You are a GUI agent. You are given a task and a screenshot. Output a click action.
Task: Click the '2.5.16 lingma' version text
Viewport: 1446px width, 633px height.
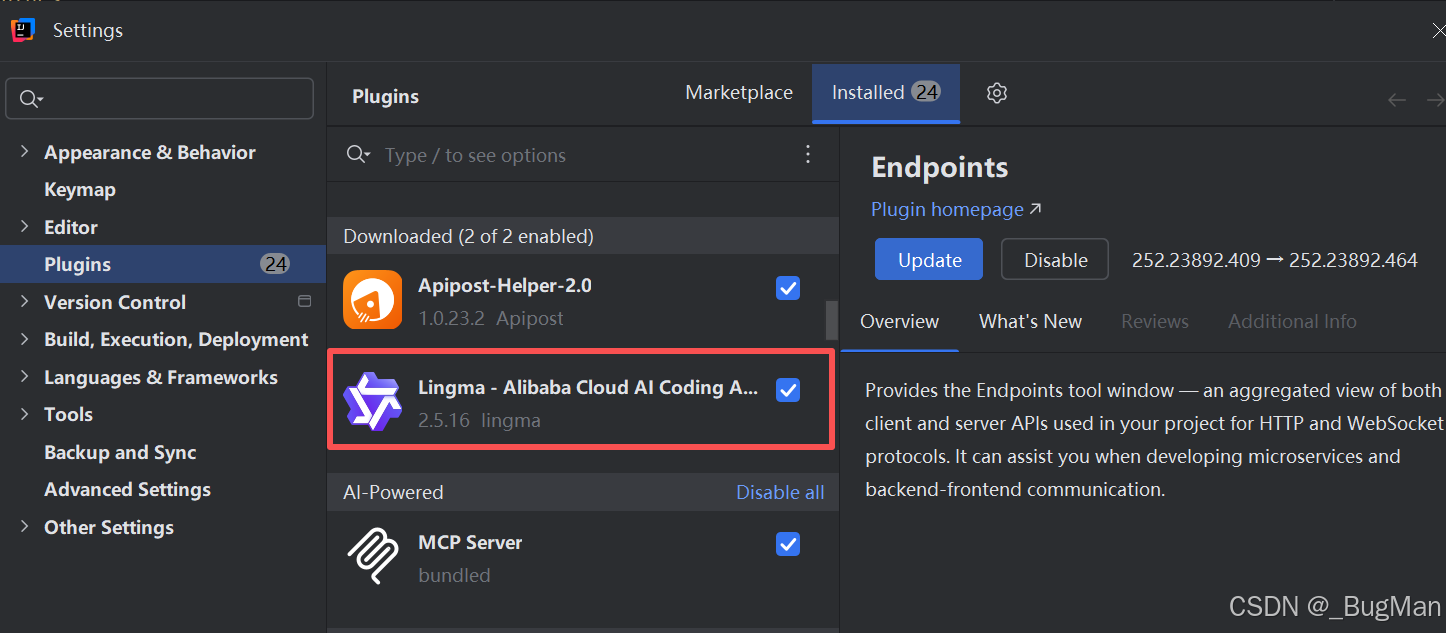tap(479, 420)
